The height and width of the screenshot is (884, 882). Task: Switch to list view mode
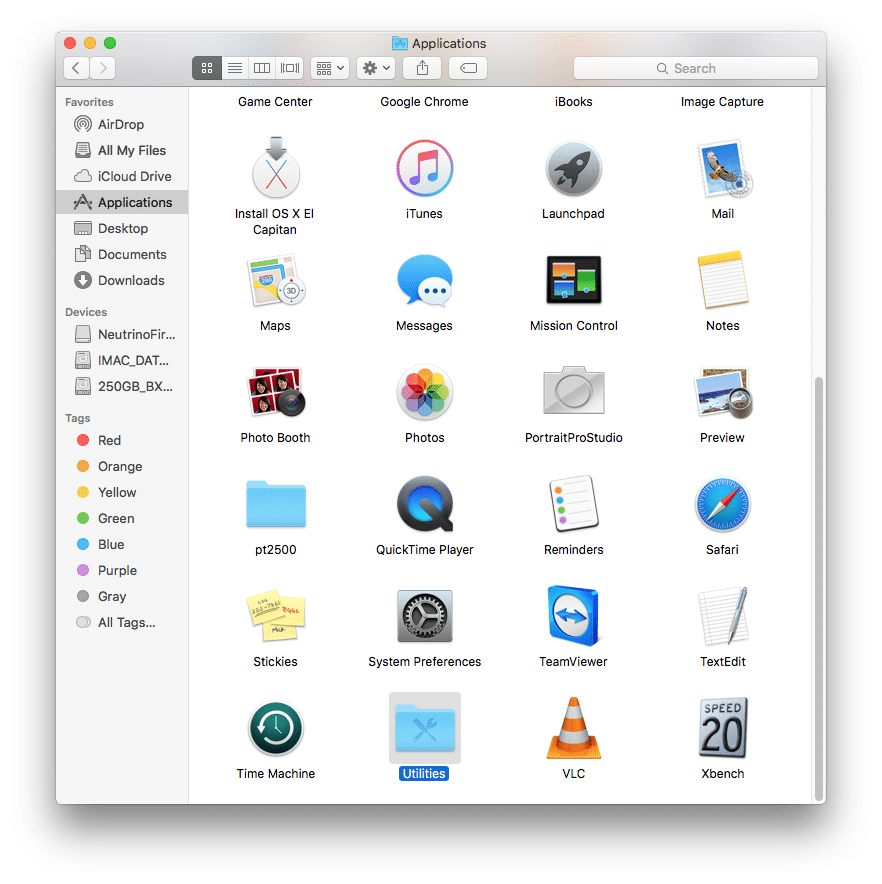click(234, 68)
